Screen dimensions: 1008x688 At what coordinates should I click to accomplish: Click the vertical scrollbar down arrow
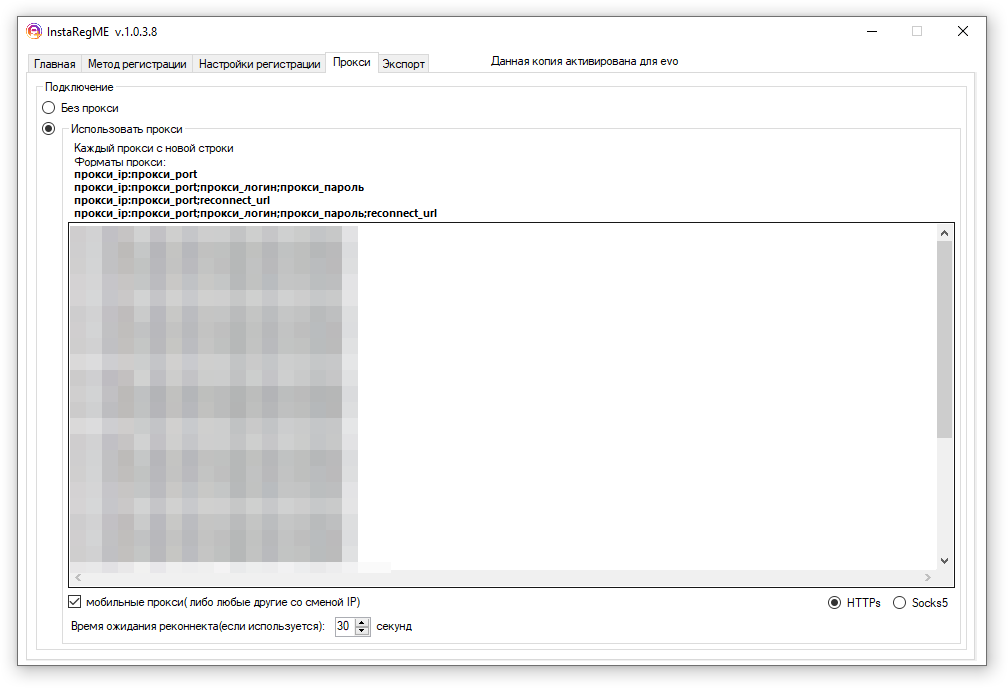944,561
